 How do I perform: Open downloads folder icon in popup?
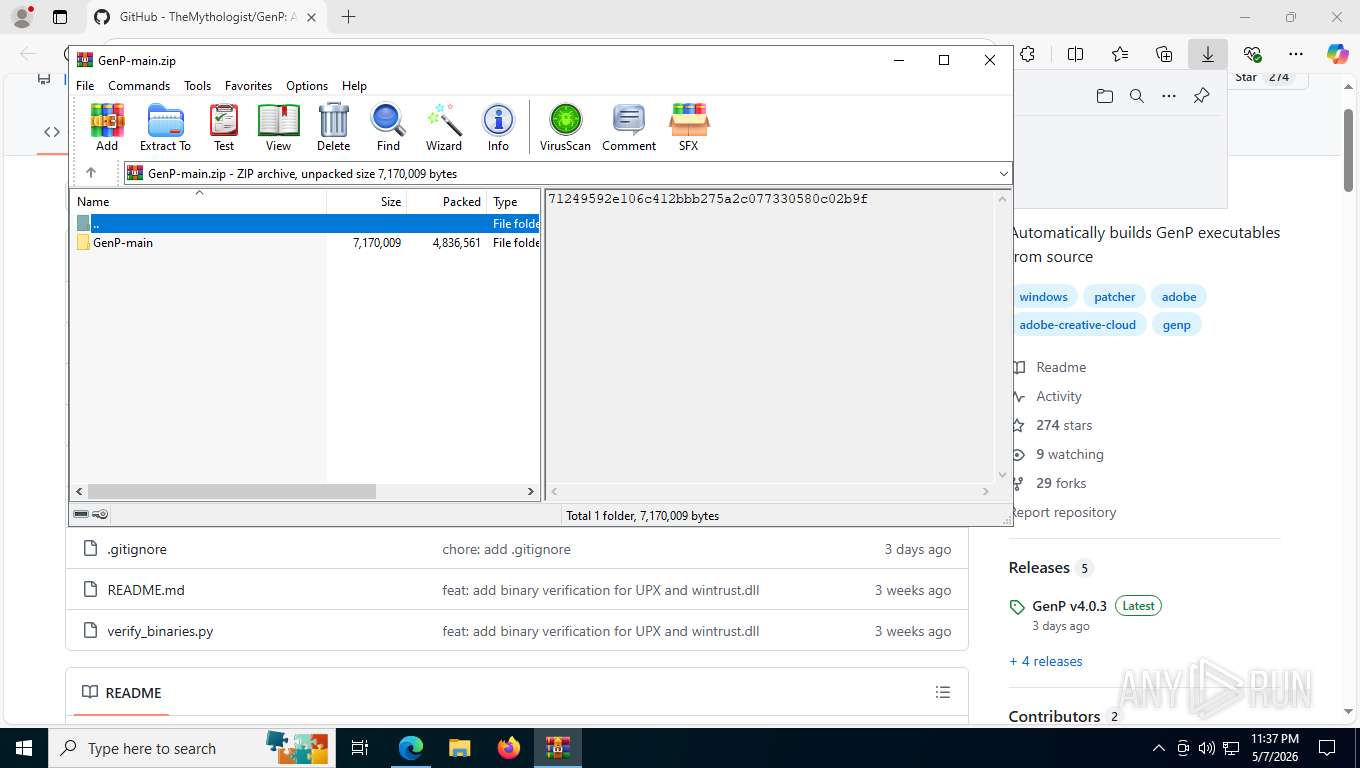pos(1104,96)
